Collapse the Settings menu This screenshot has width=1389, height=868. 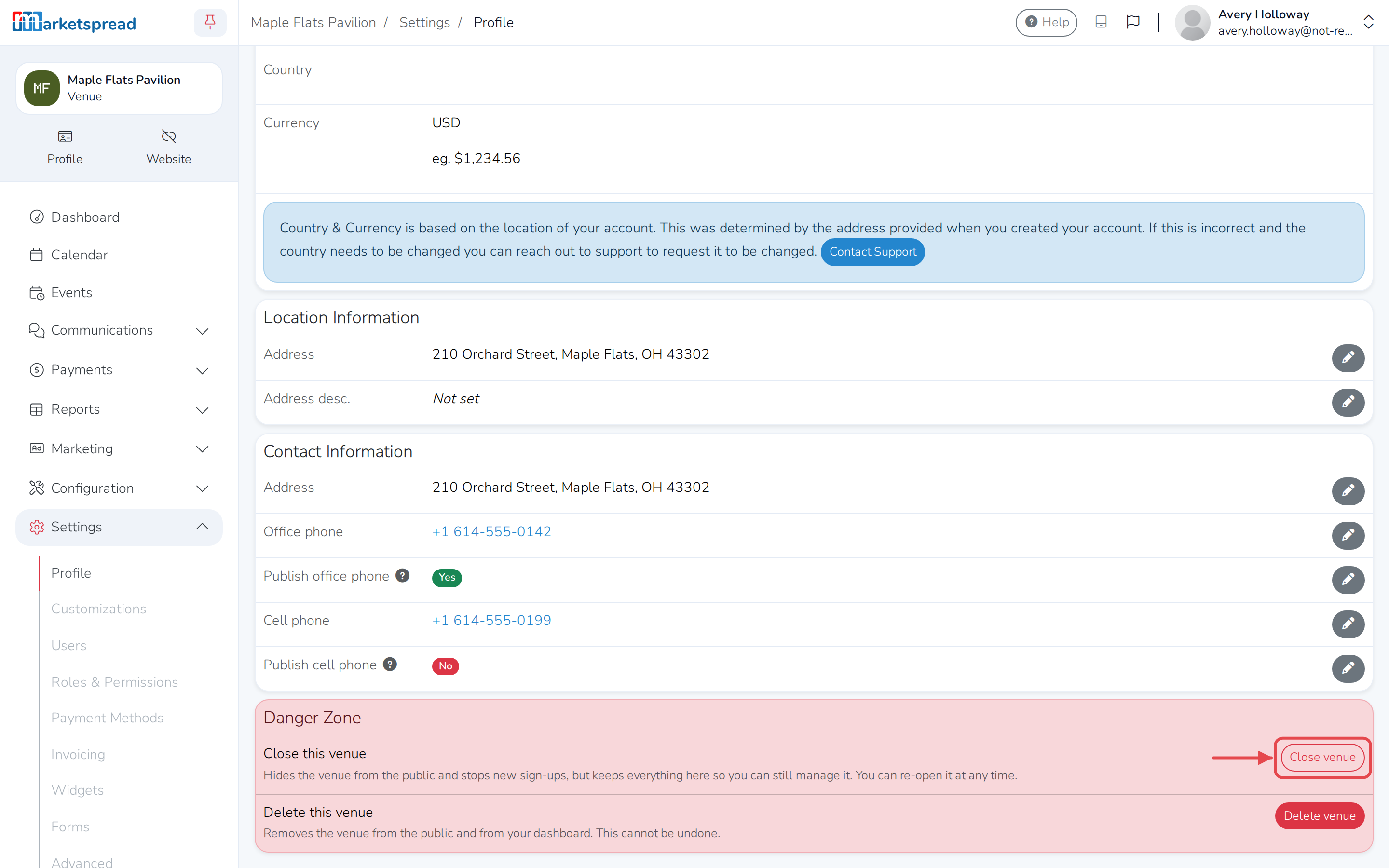[119, 527]
